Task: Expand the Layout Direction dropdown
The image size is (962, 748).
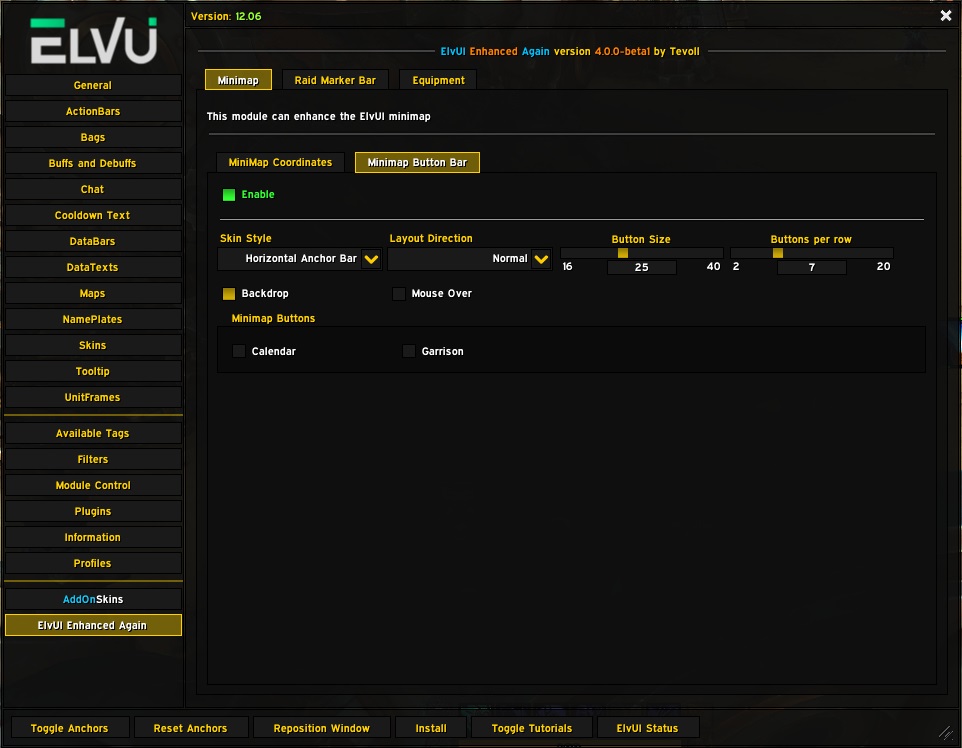Action: pos(540,259)
